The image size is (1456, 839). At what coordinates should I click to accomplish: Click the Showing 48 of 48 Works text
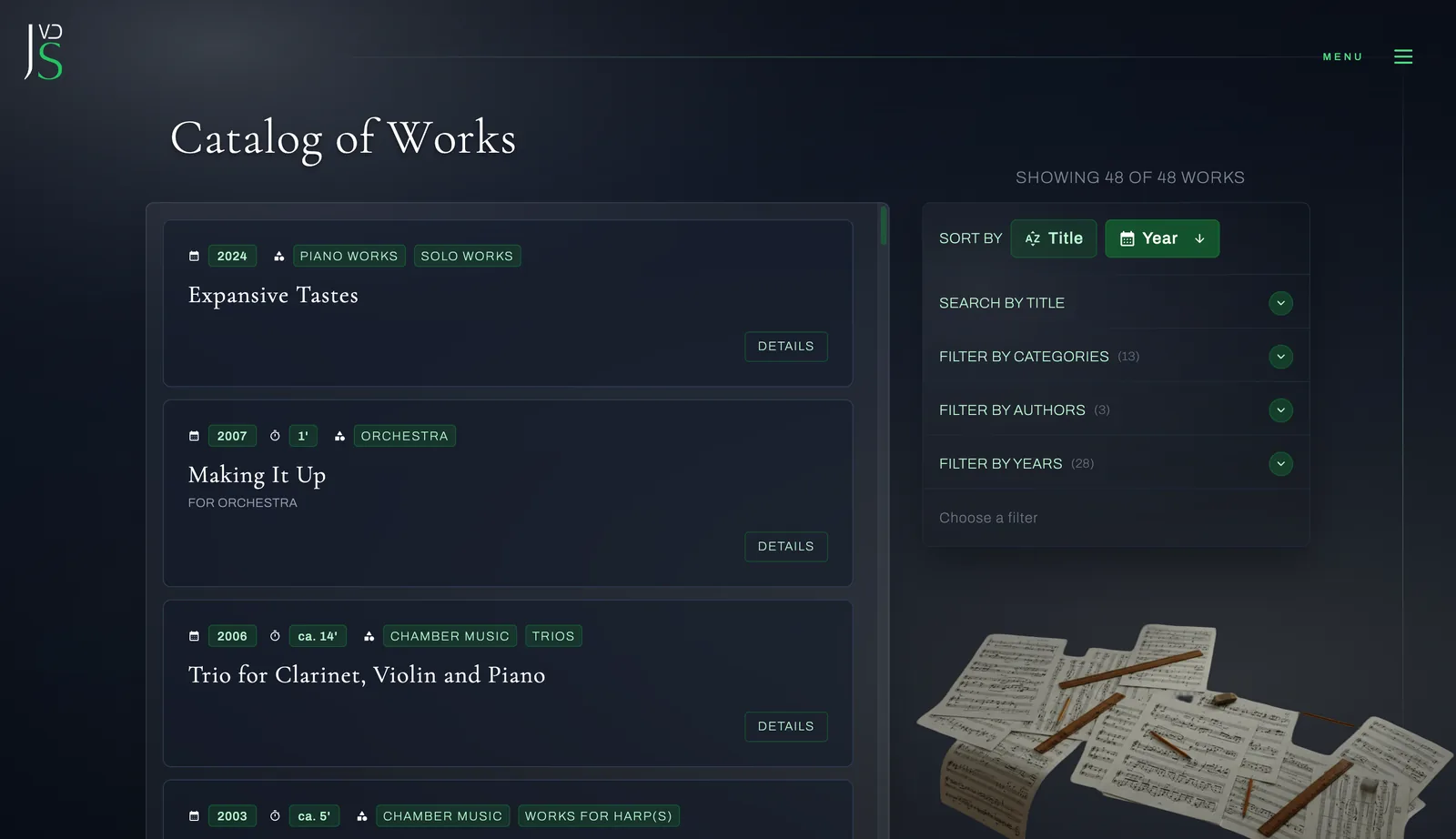(x=1130, y=178)
